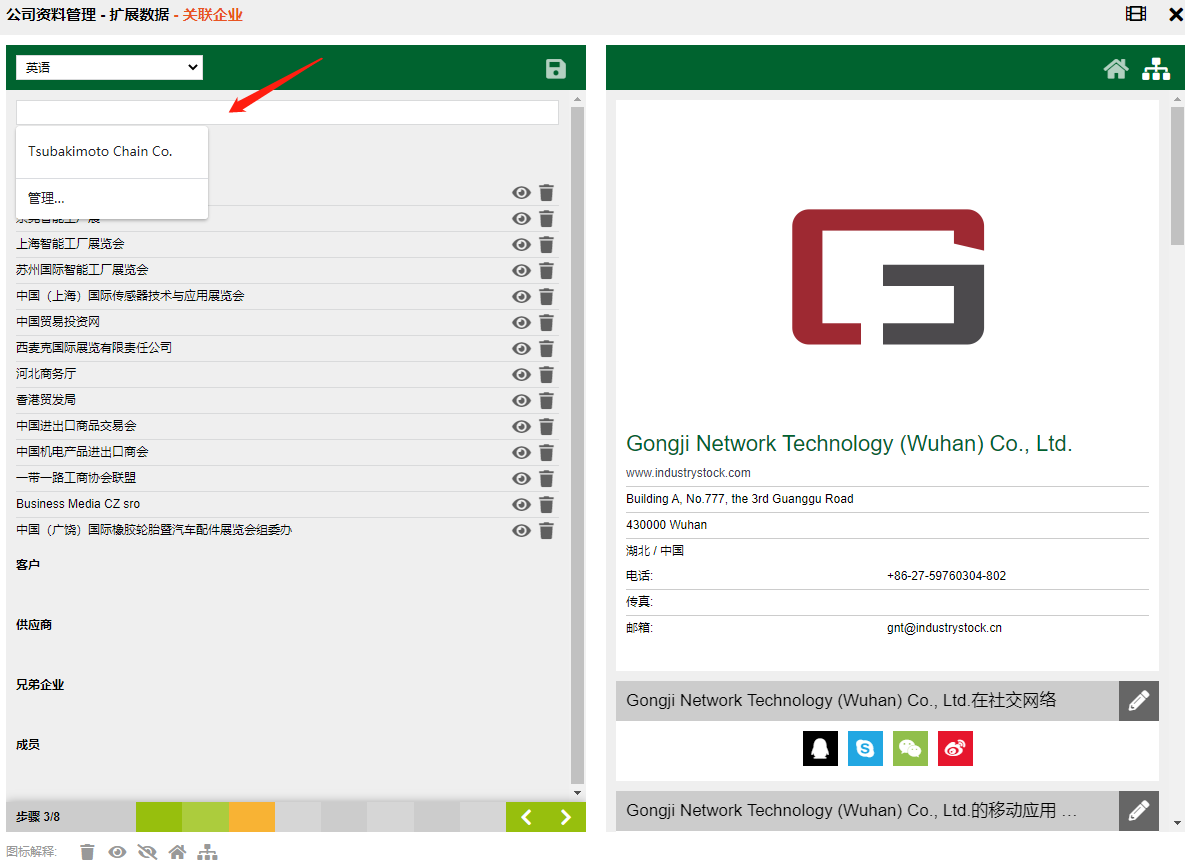
Task: Delete 上海智能工厂展览会 with trash icon
Action: pos(546,244)
